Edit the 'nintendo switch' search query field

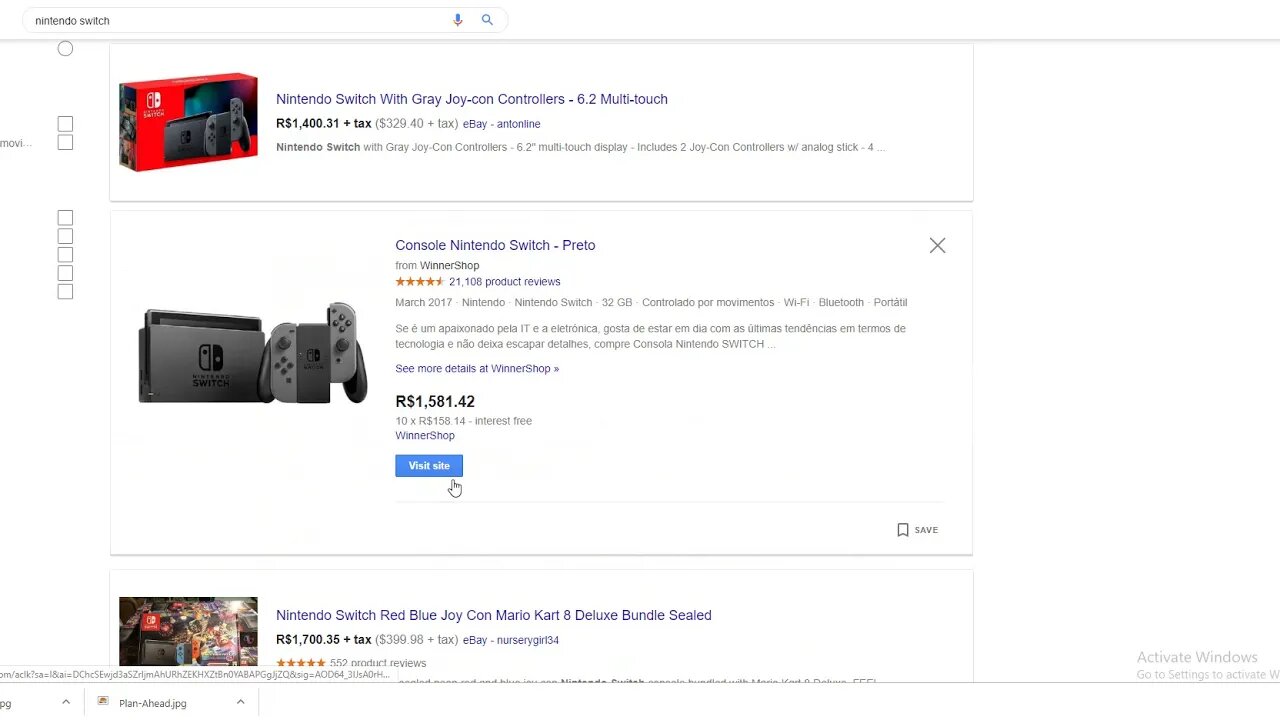coord(235,20)
